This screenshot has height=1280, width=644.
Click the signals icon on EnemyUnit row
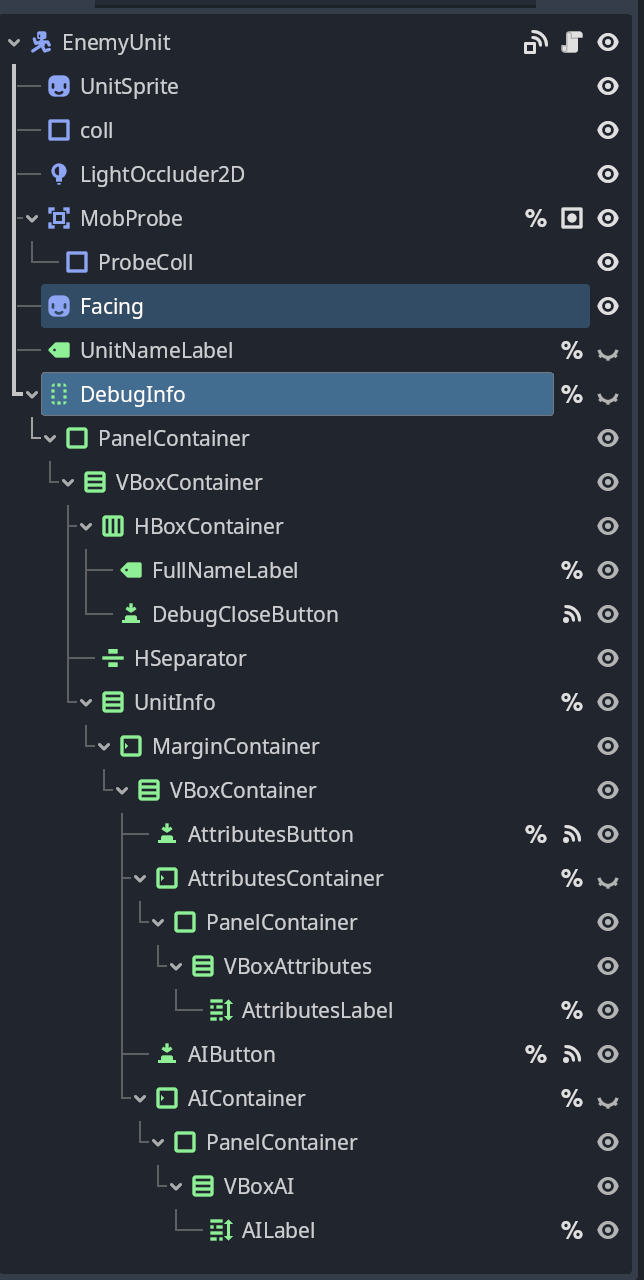(x=536, y=42)
